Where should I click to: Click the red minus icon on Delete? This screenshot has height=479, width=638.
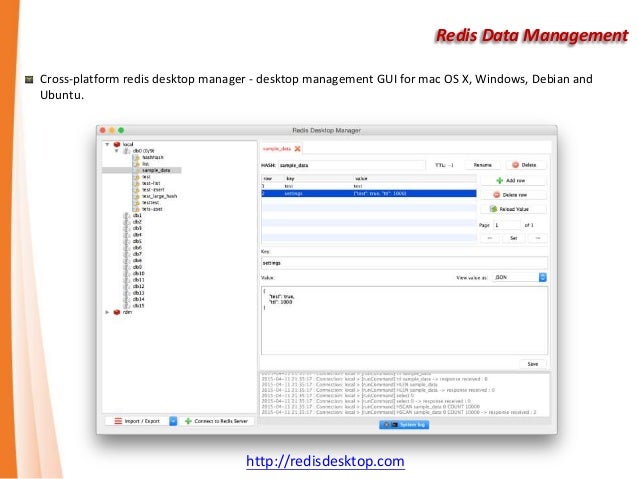tap(516, 165)
